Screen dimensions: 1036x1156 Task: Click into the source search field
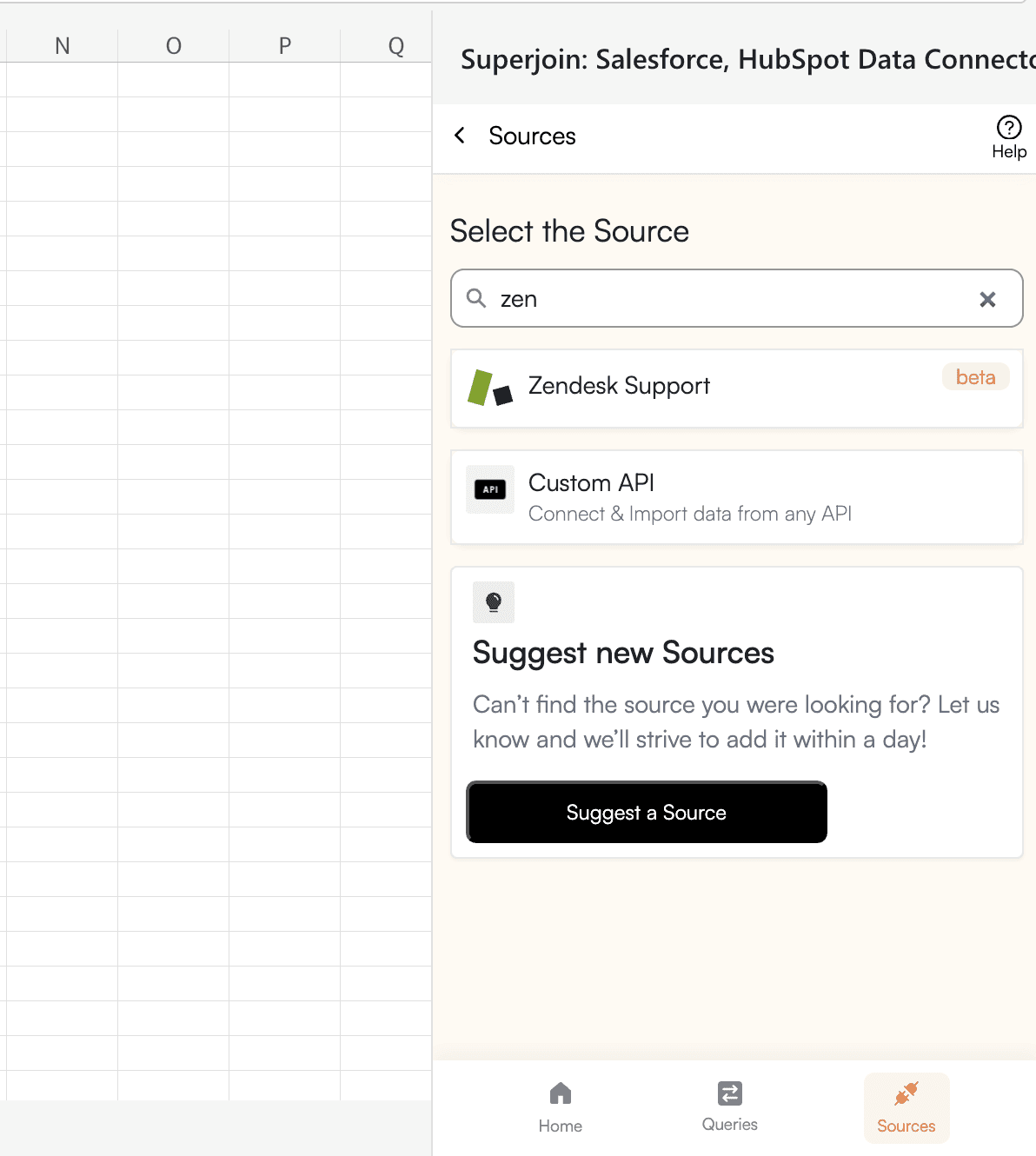736,298
